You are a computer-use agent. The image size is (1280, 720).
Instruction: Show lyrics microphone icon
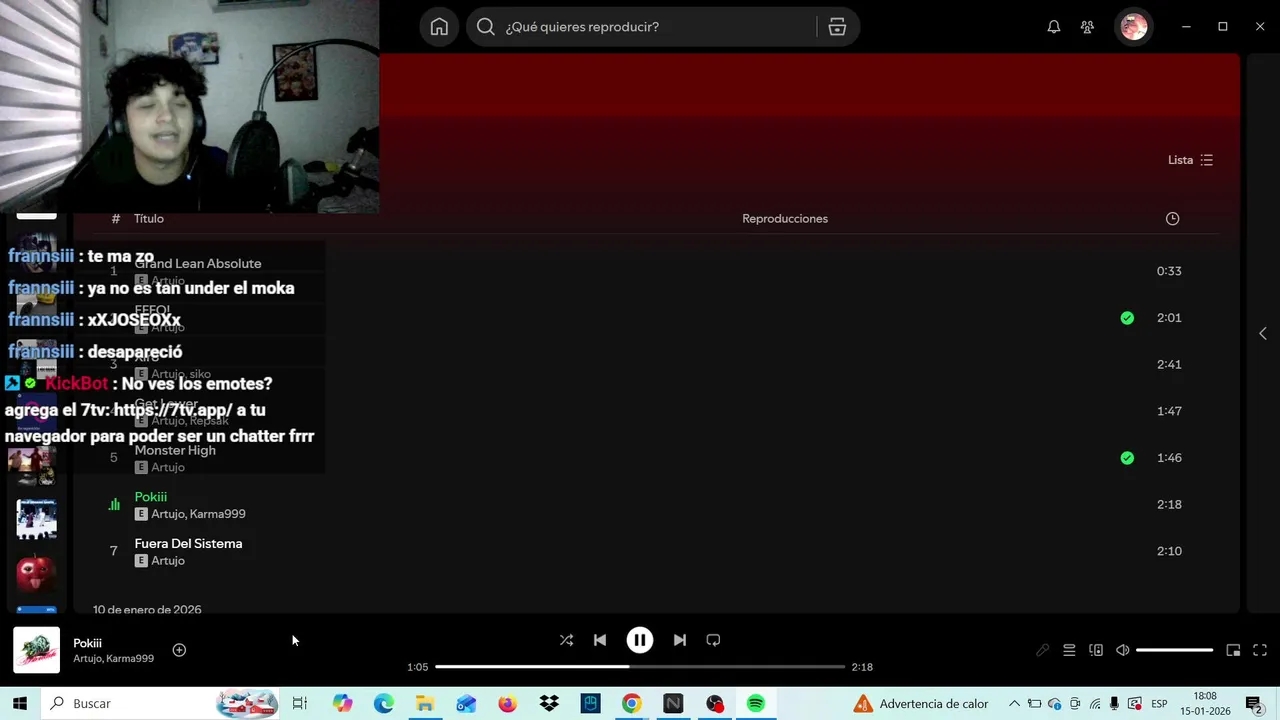coord(1042,650)
